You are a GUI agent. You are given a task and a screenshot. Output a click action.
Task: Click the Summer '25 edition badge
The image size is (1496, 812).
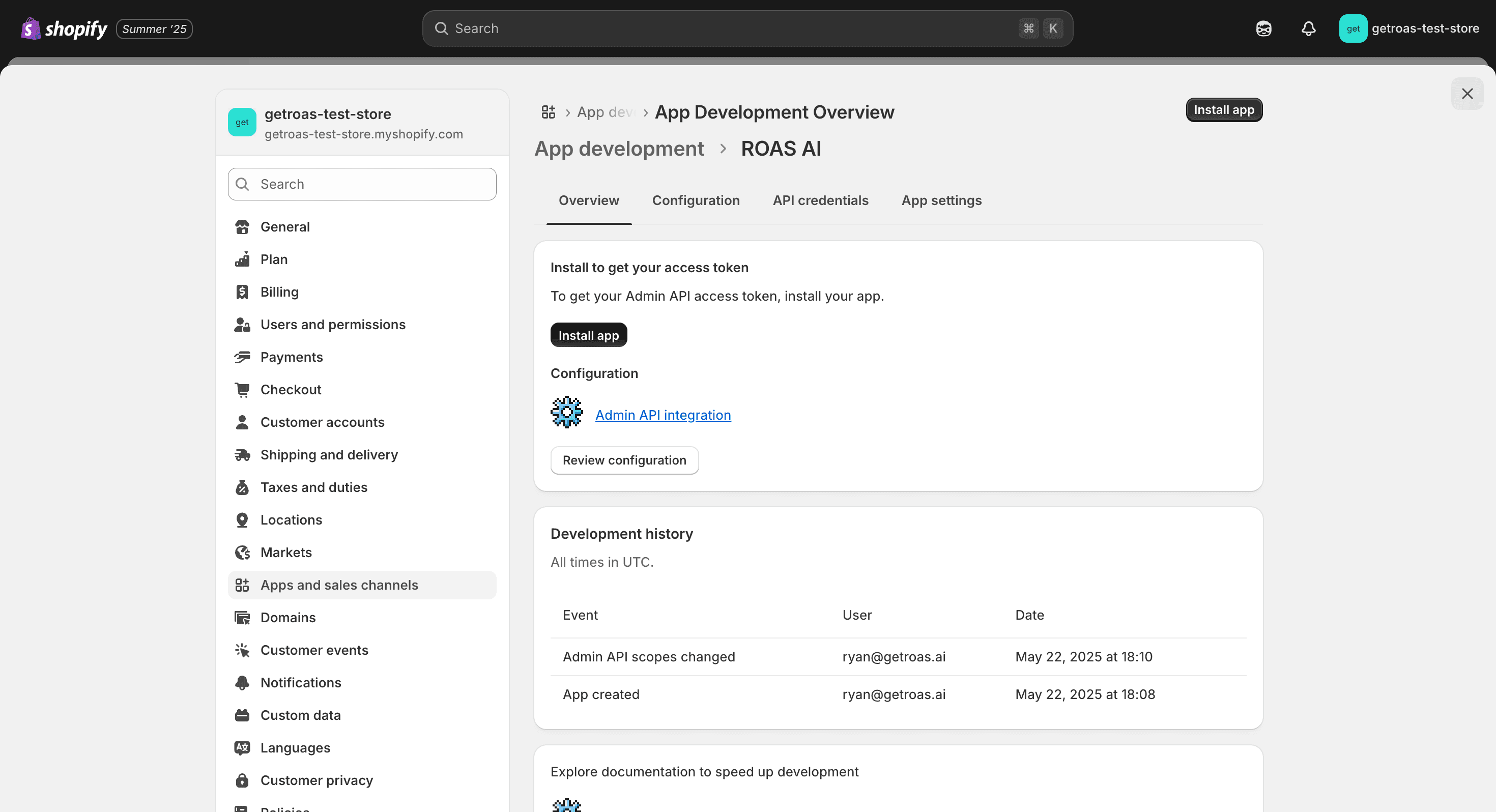tap(154, 28)
